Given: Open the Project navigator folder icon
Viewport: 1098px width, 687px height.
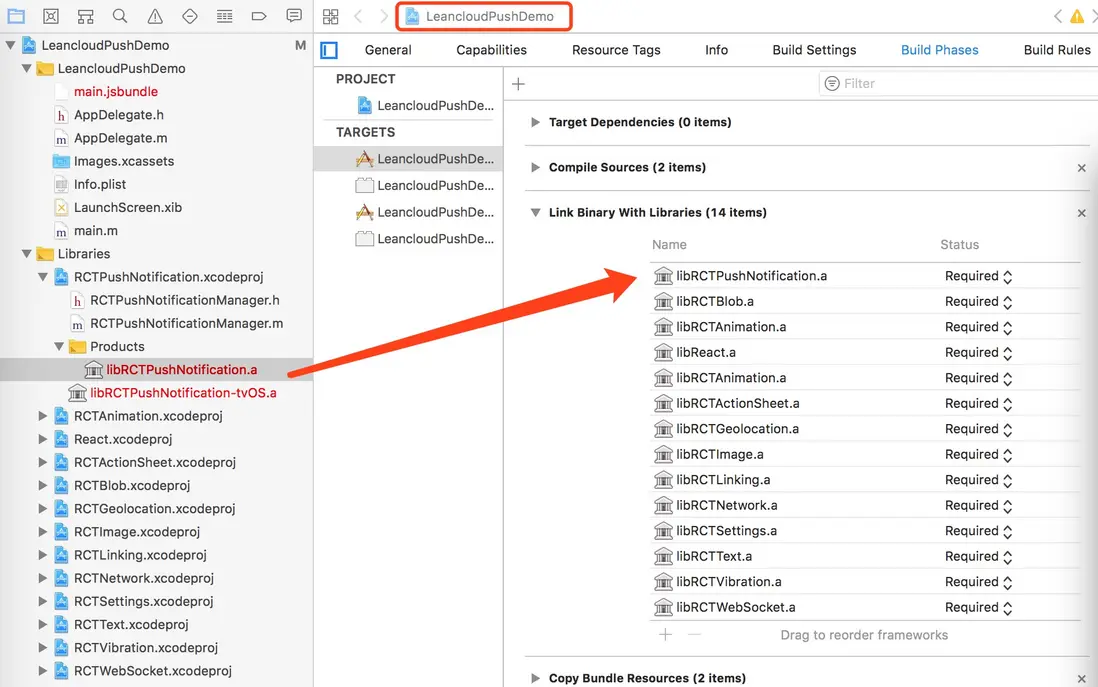Looking at the screenshot, I should click(x=15, y=15).
